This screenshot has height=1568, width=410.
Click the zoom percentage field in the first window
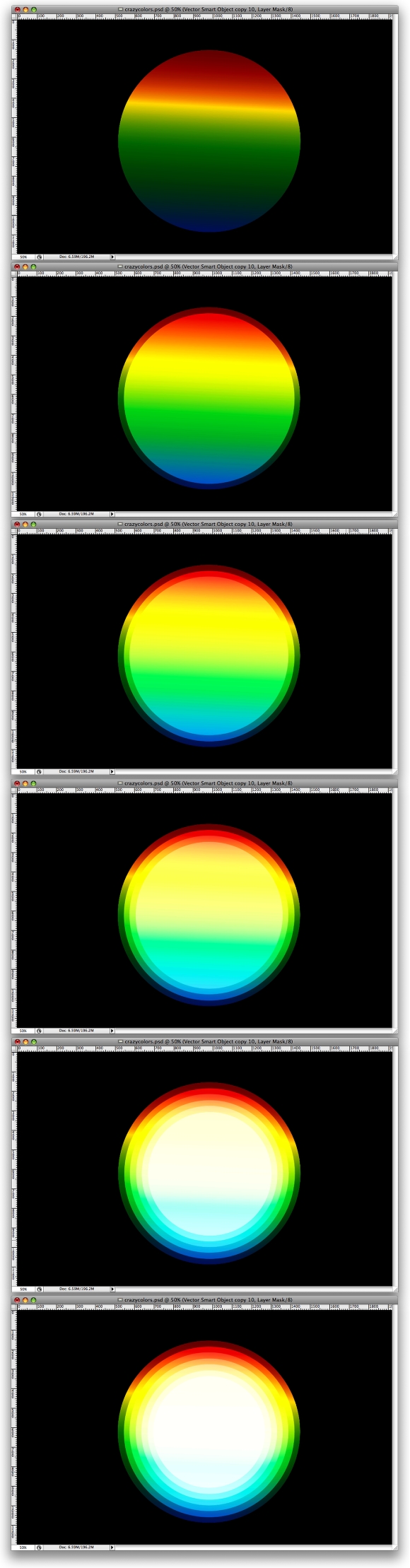point(23,257)
